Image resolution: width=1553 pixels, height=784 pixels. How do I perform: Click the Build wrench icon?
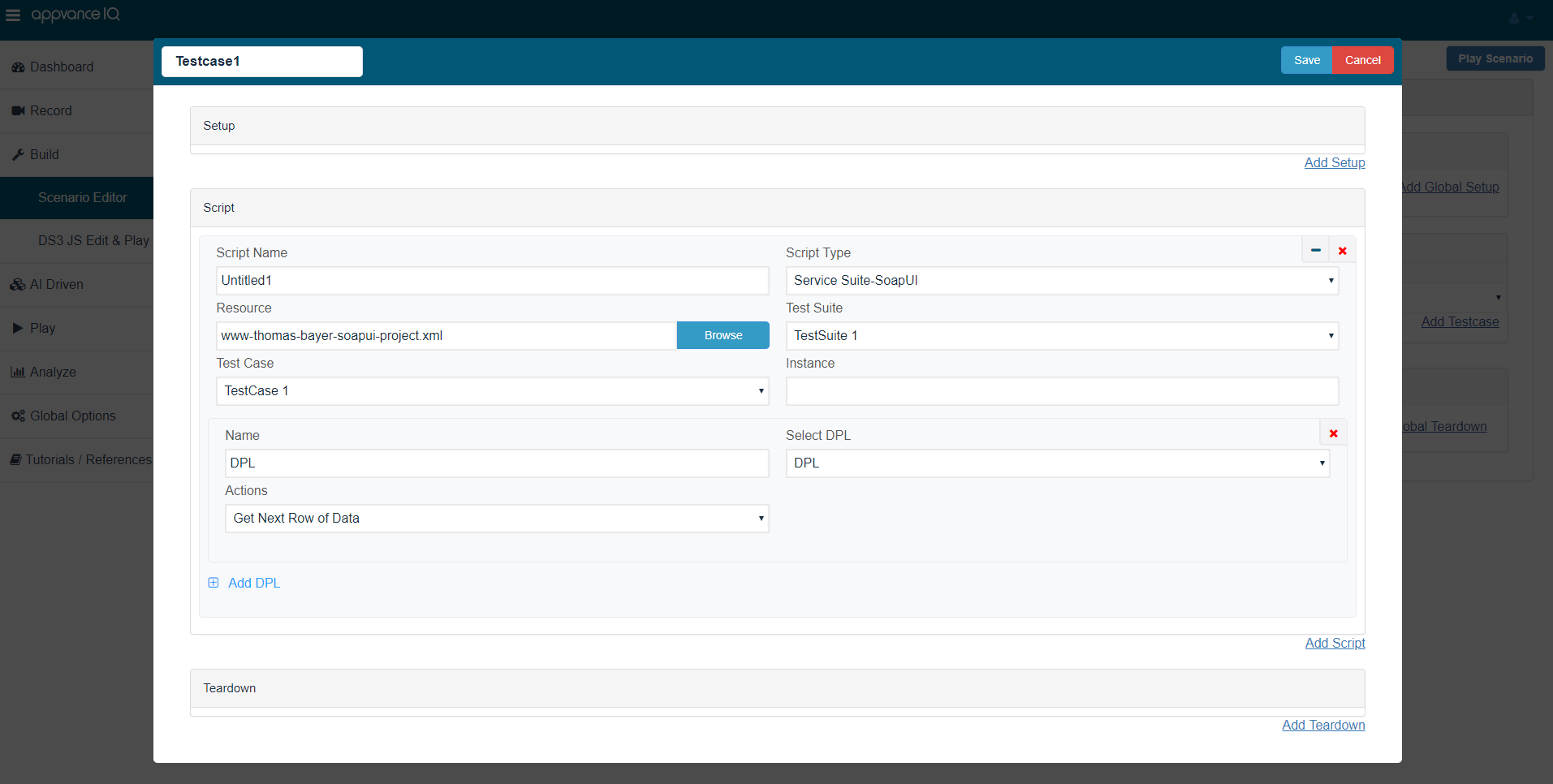18,154
